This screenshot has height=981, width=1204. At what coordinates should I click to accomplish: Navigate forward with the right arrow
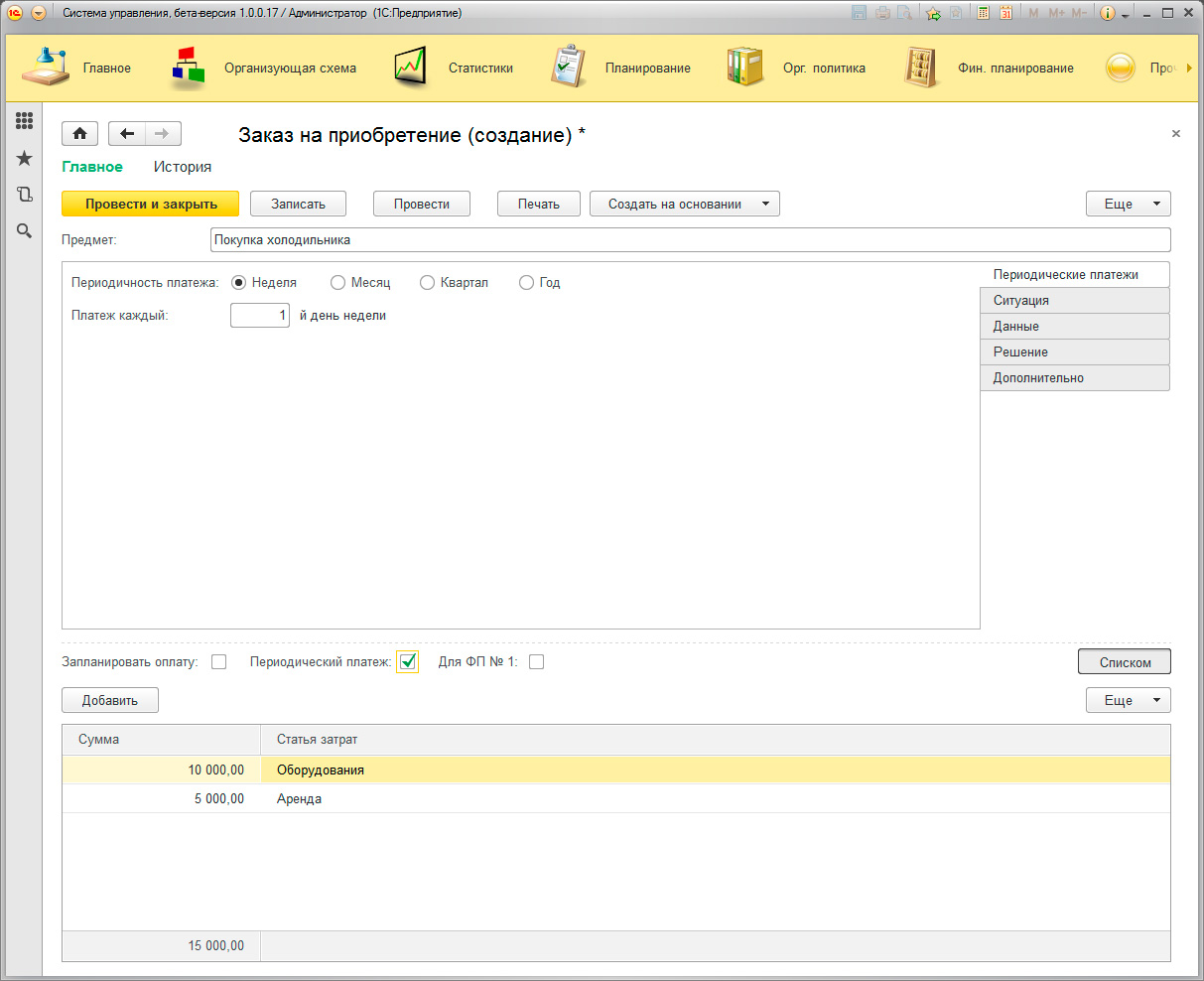163,134
